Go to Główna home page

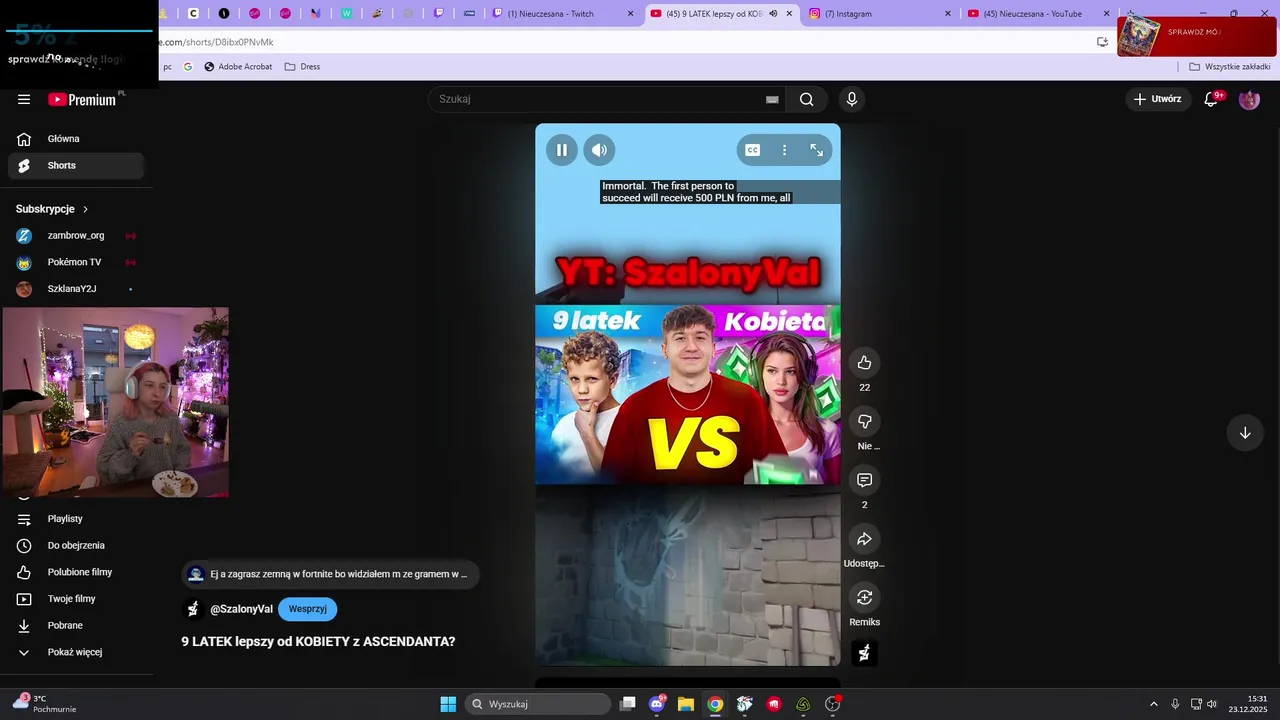click(x=76, y=139)
